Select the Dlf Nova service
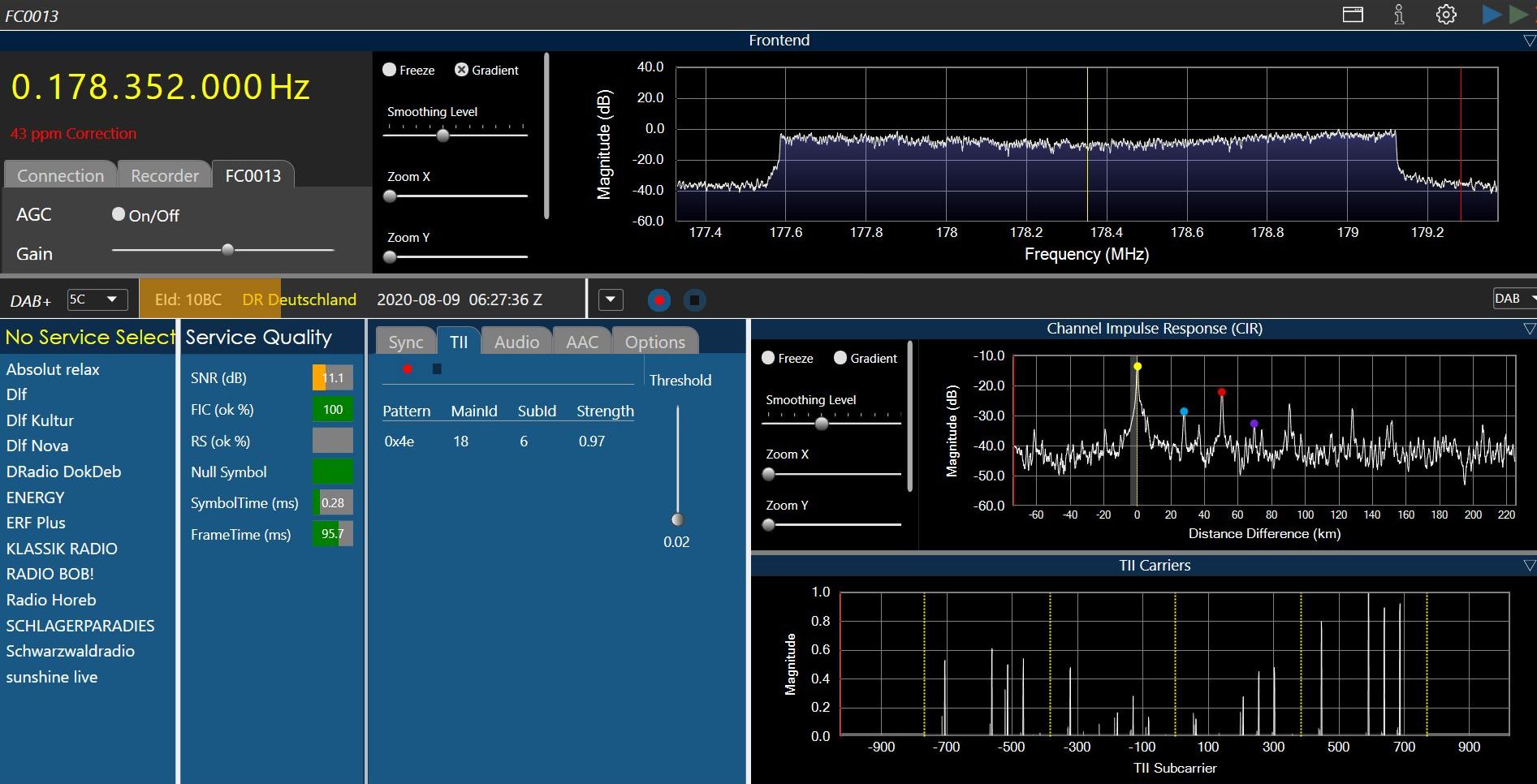This screenshot has height=784, width=1537. tap(37, 446)
